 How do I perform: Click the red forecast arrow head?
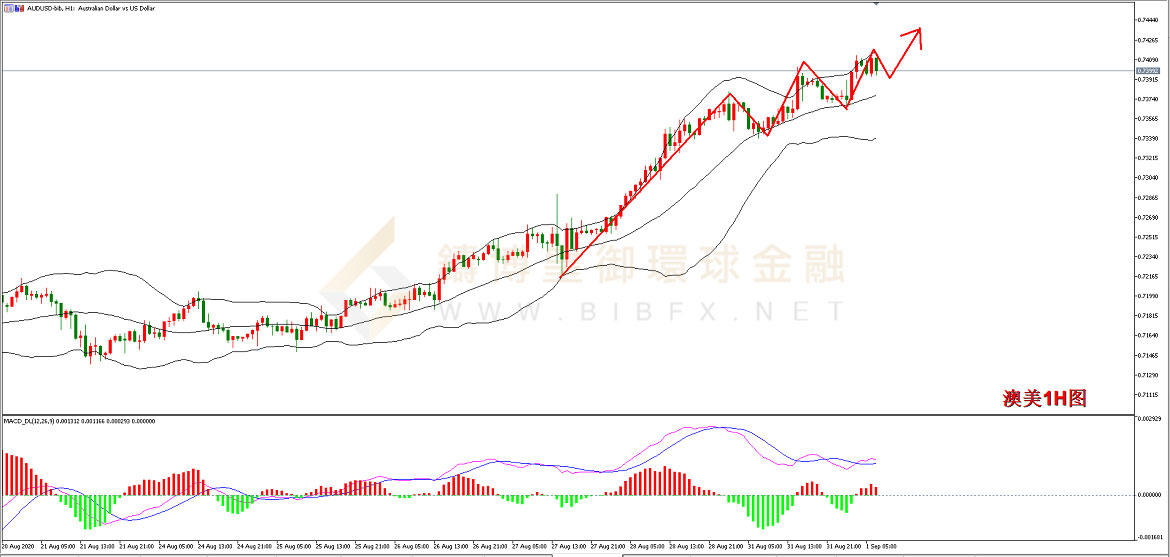pyautogui.click(x=917, y=32)
